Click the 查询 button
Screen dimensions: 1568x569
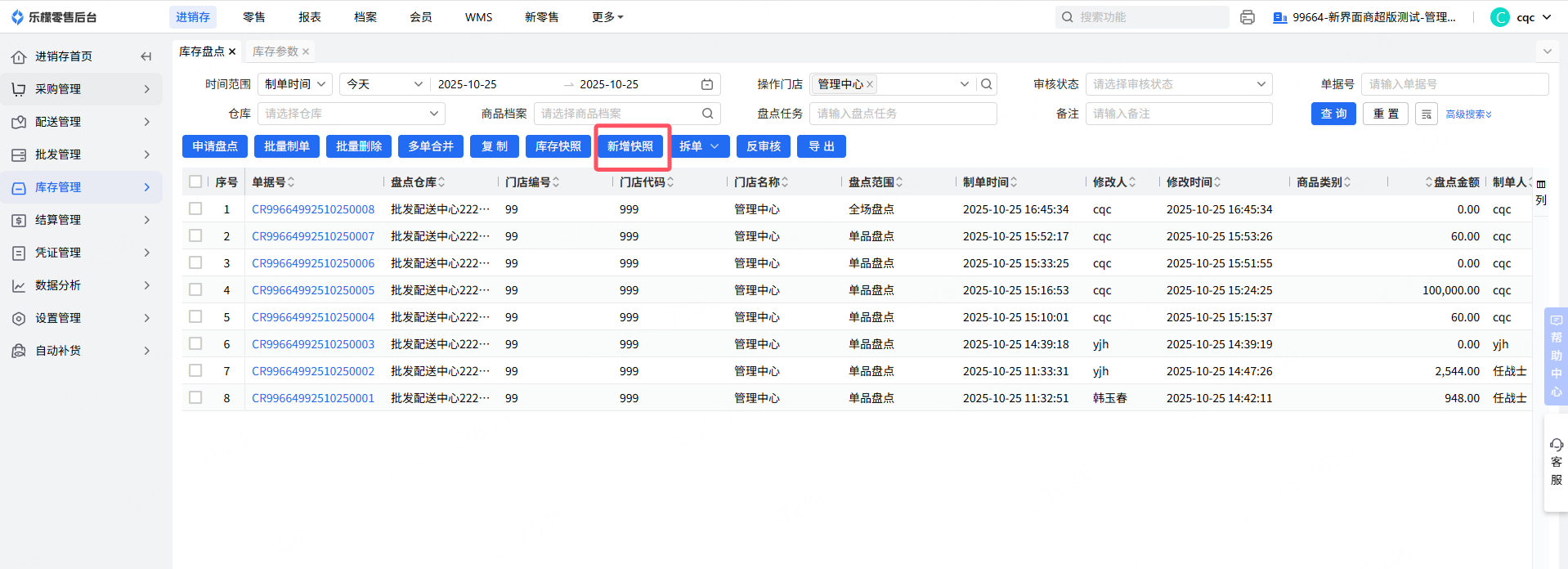1333,114
